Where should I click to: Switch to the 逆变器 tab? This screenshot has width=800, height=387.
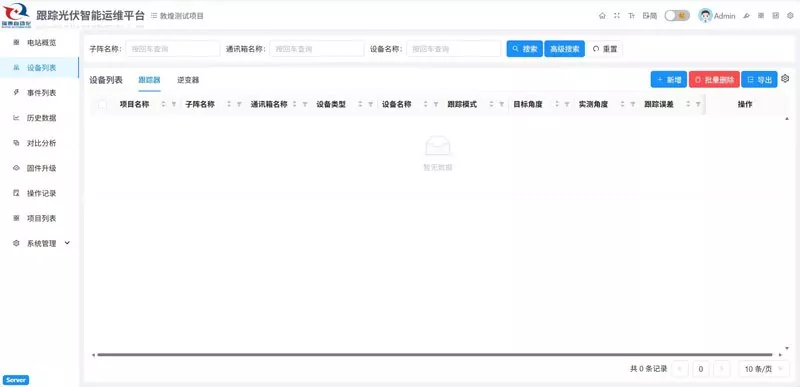pyautogui.click(x=188, y=80)
